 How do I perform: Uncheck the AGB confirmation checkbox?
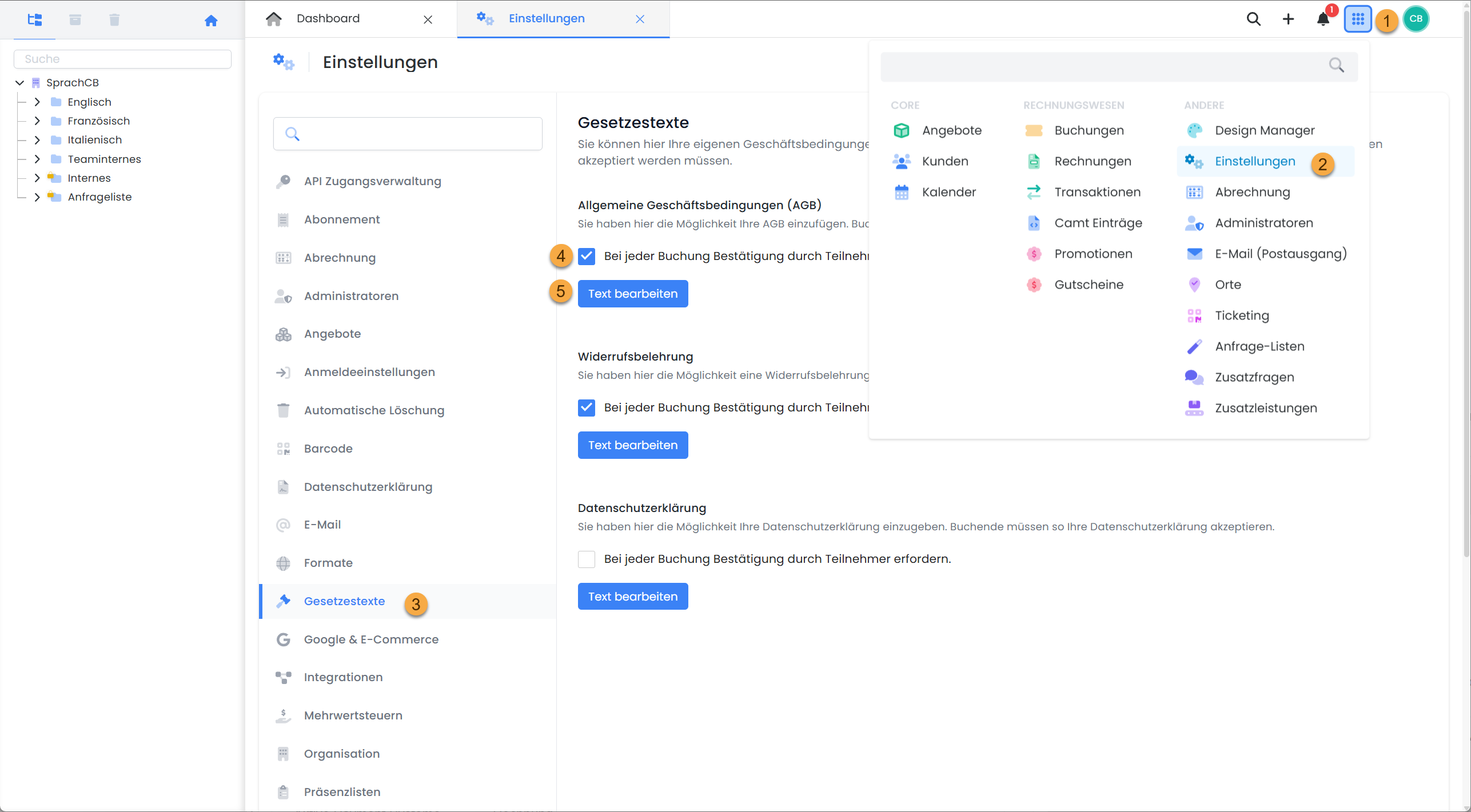pyautogui.click(x=587, y=256)
